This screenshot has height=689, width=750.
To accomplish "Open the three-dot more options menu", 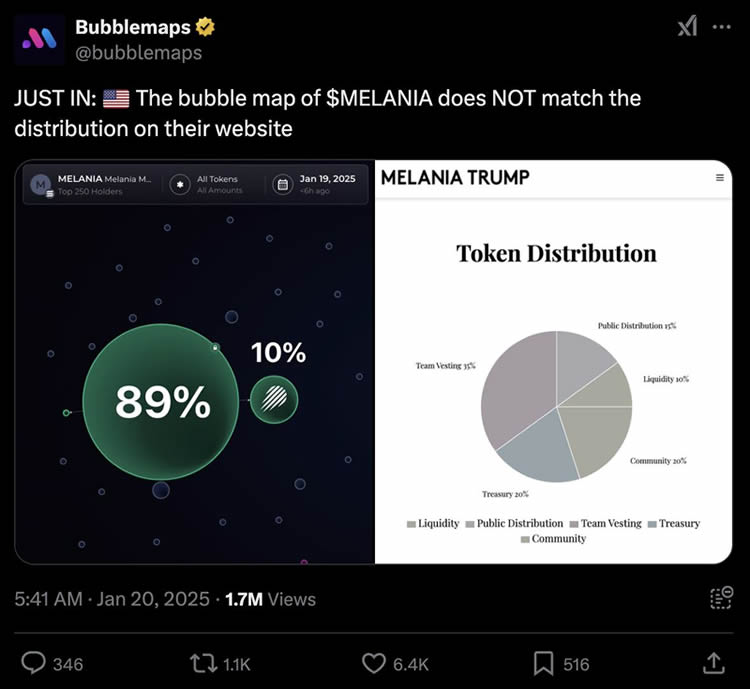I will coord(721,27).
